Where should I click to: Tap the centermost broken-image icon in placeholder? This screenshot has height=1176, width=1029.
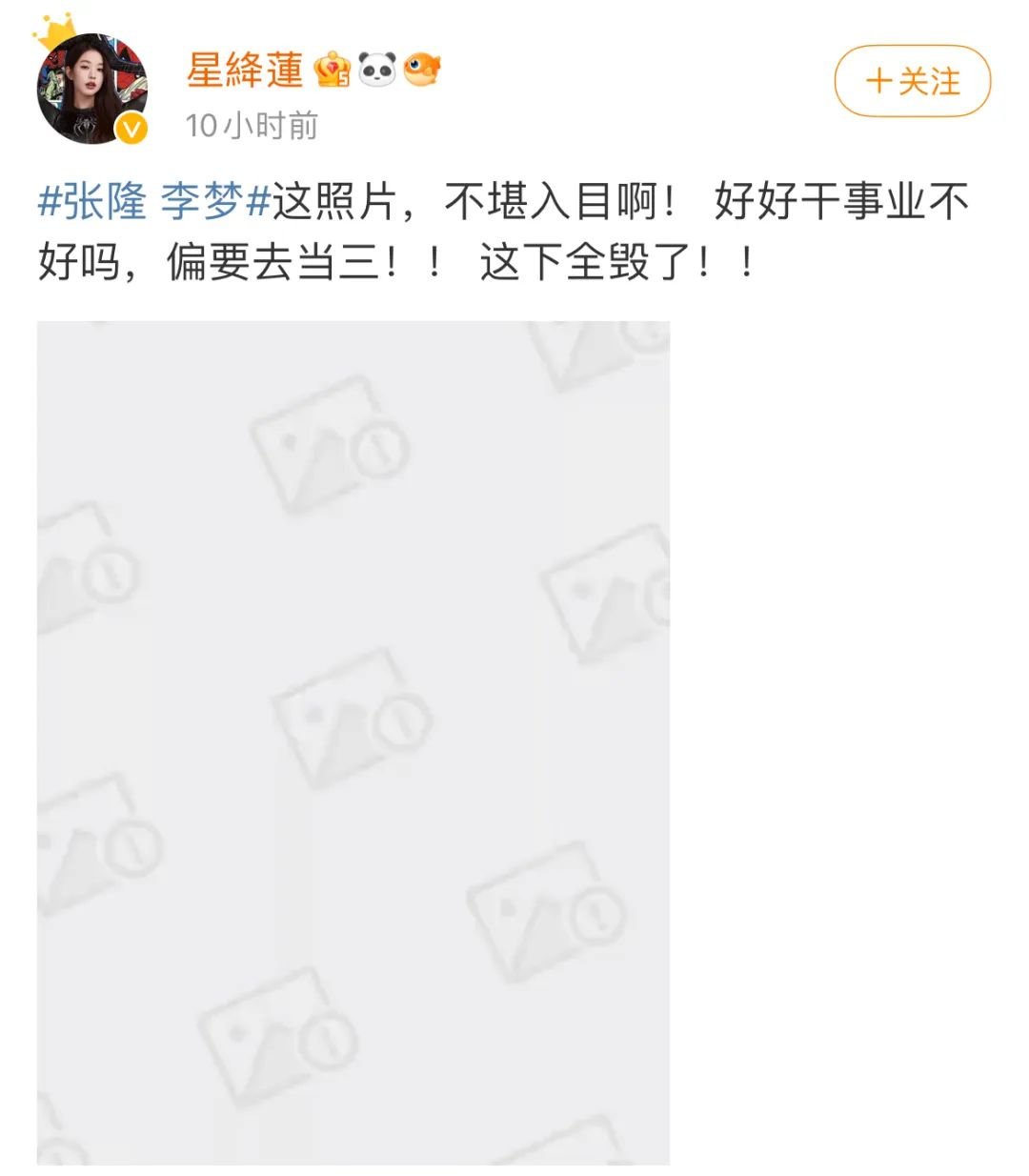[x=351, y=717]
